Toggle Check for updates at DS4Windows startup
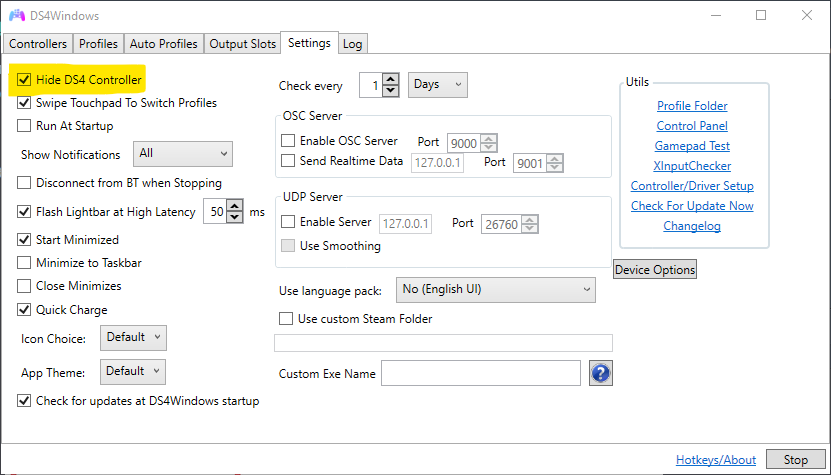 click(x=24, y=401)
